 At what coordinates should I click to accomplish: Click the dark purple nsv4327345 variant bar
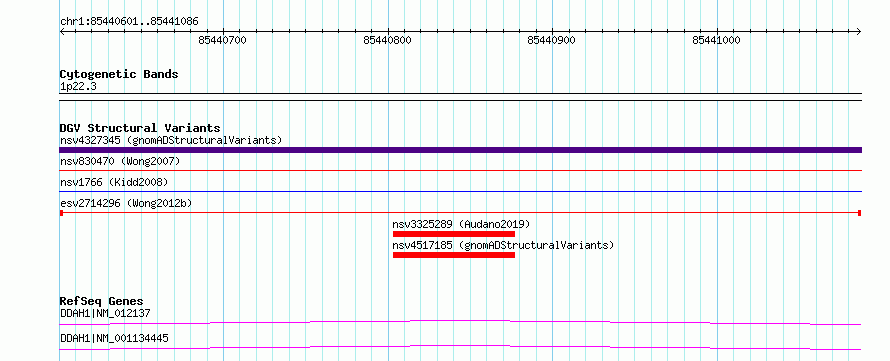pyautogui.click(x=460, y=150)
